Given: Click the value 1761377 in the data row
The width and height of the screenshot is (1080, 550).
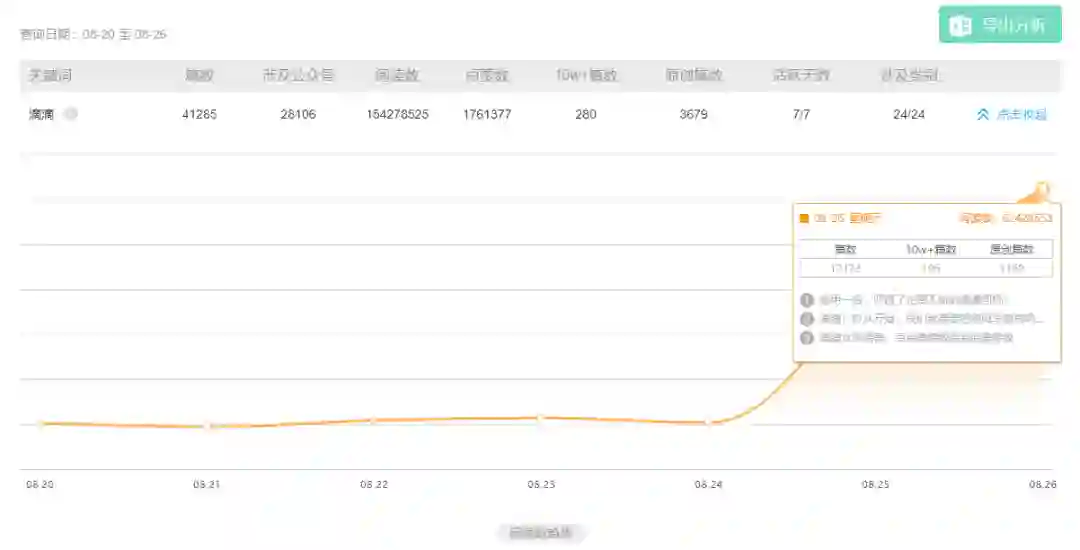Looking at the screenshot, I should pos(487,114).
